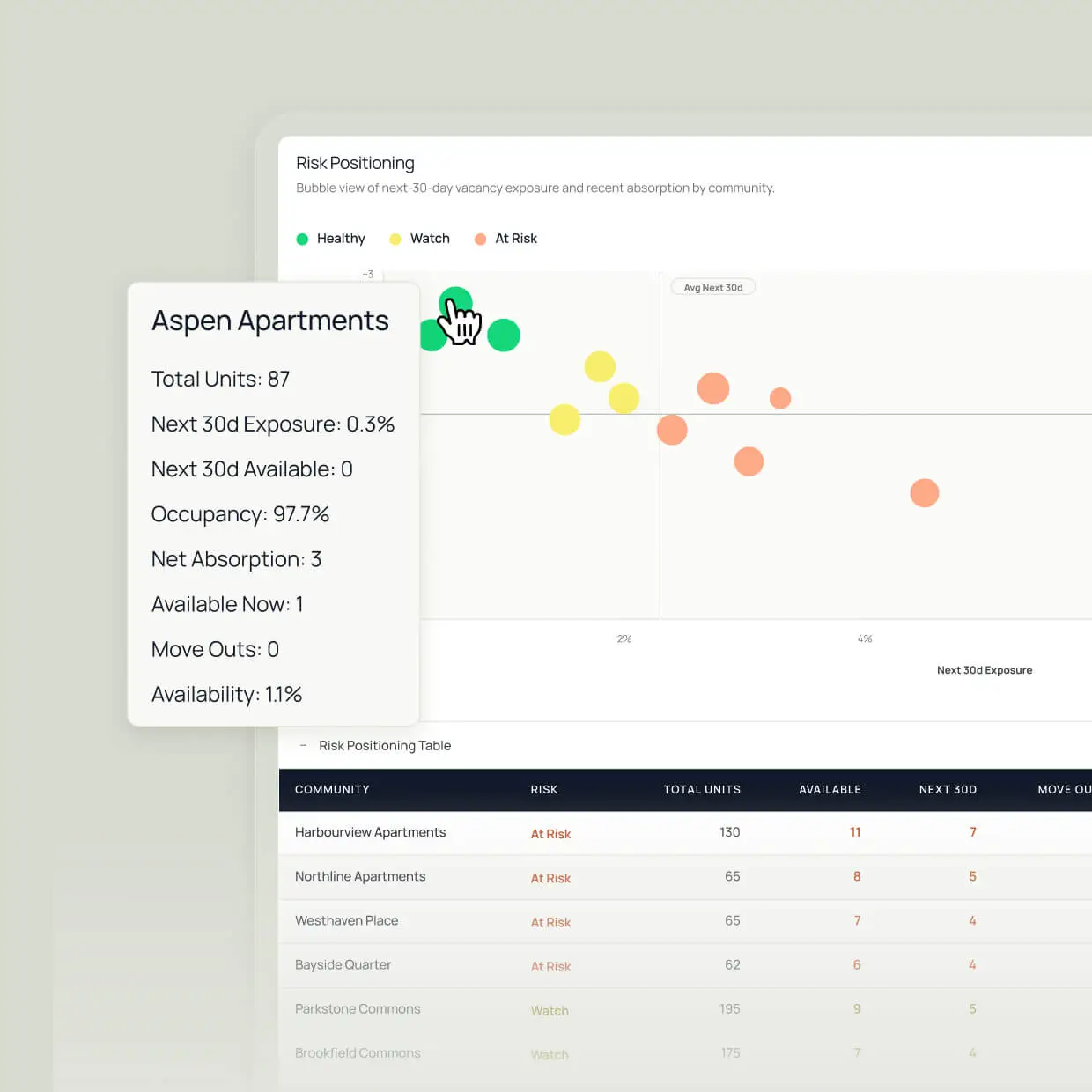Click the Next 30D value 7 for Harbourview

pyautogui.click(x=973, y=832)
